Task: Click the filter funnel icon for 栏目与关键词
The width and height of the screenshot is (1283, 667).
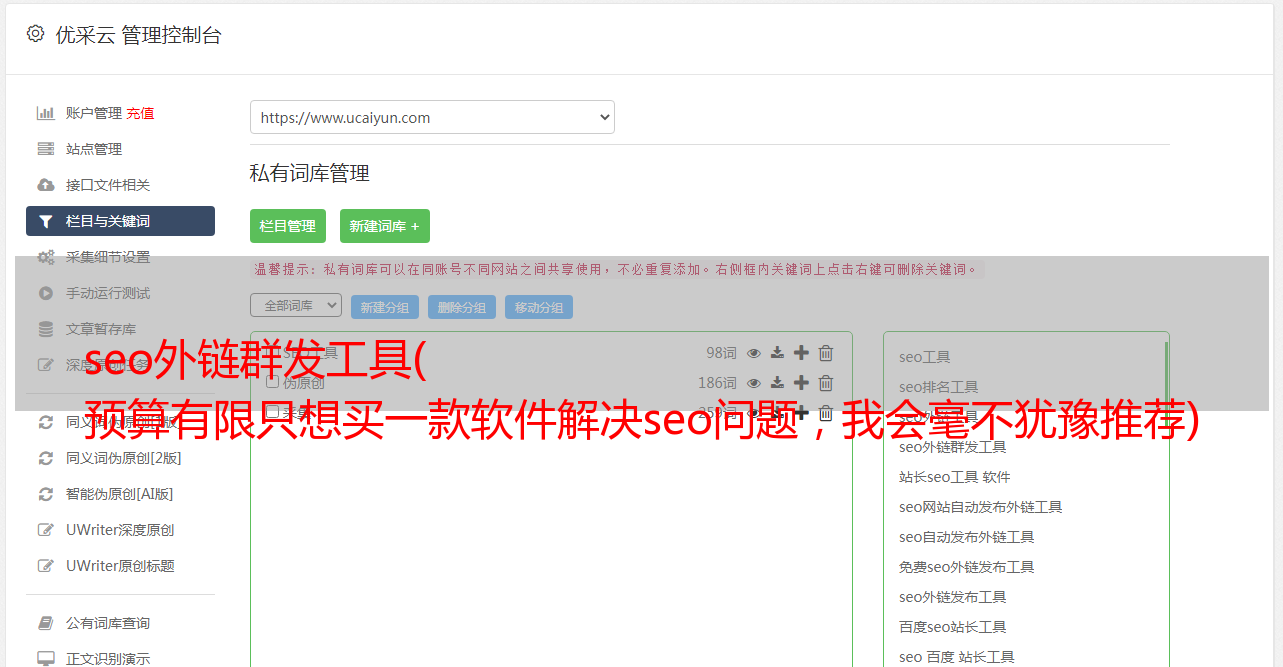Action: [46, 221]
